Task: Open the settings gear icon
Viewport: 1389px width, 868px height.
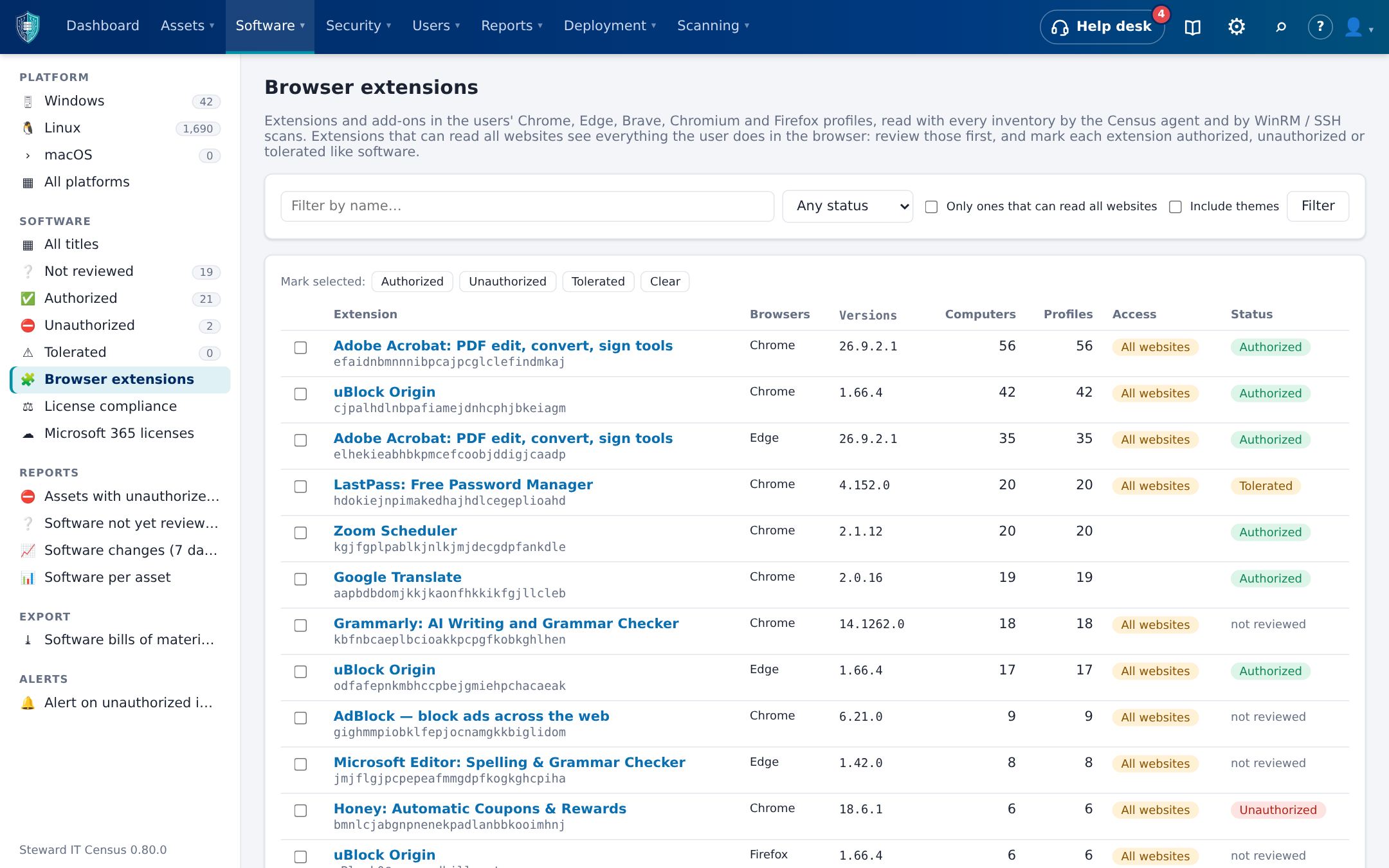Action: click(x=1236, y=26)
